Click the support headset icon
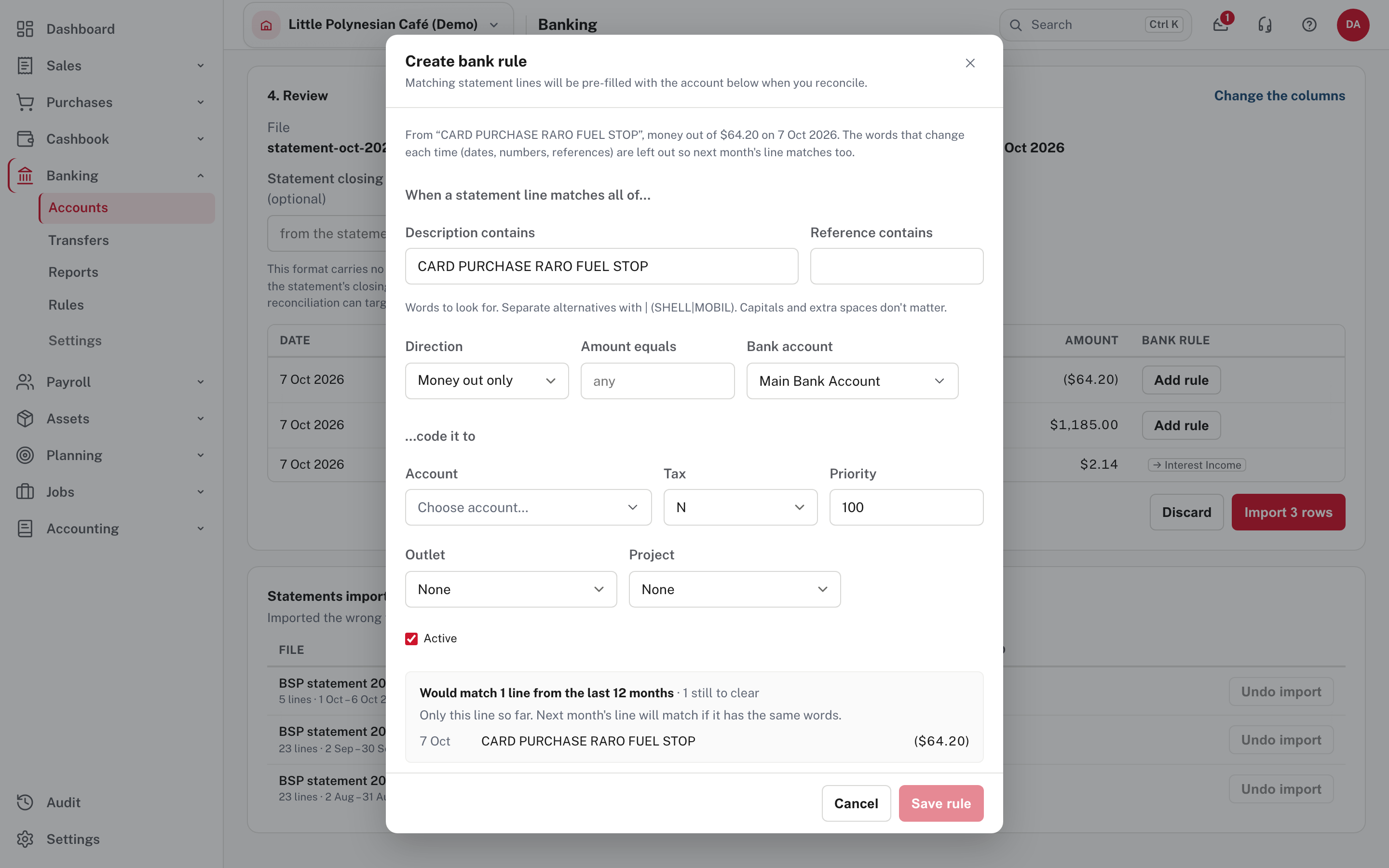This screenshot has width=1389, height=868. point(1265,25)
